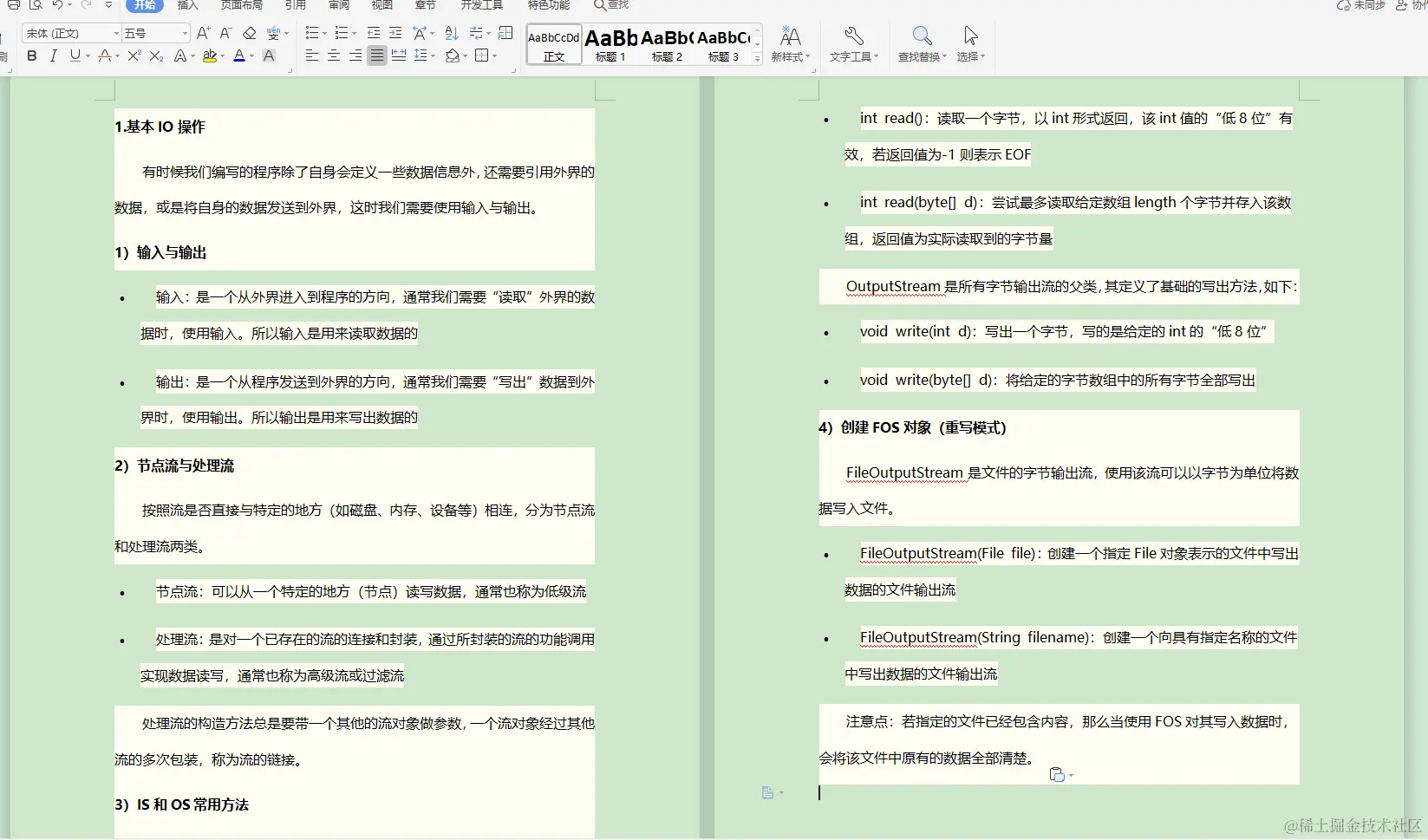1428x840 pixels.
Task: Click the phonetic guide (拼音) icon
Action: (x=274, y=33)
